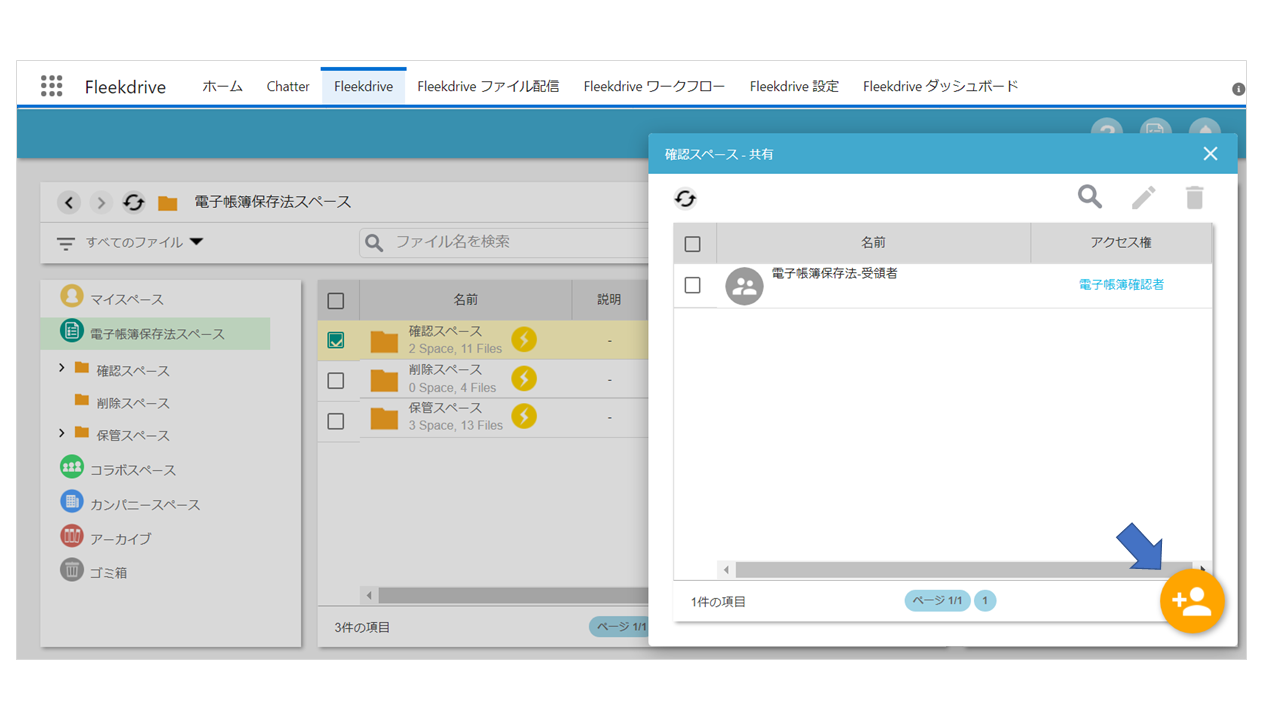1280x720 pixels.
Task: Toggle the select-all checkbox in the main table header
Action: 336,300
